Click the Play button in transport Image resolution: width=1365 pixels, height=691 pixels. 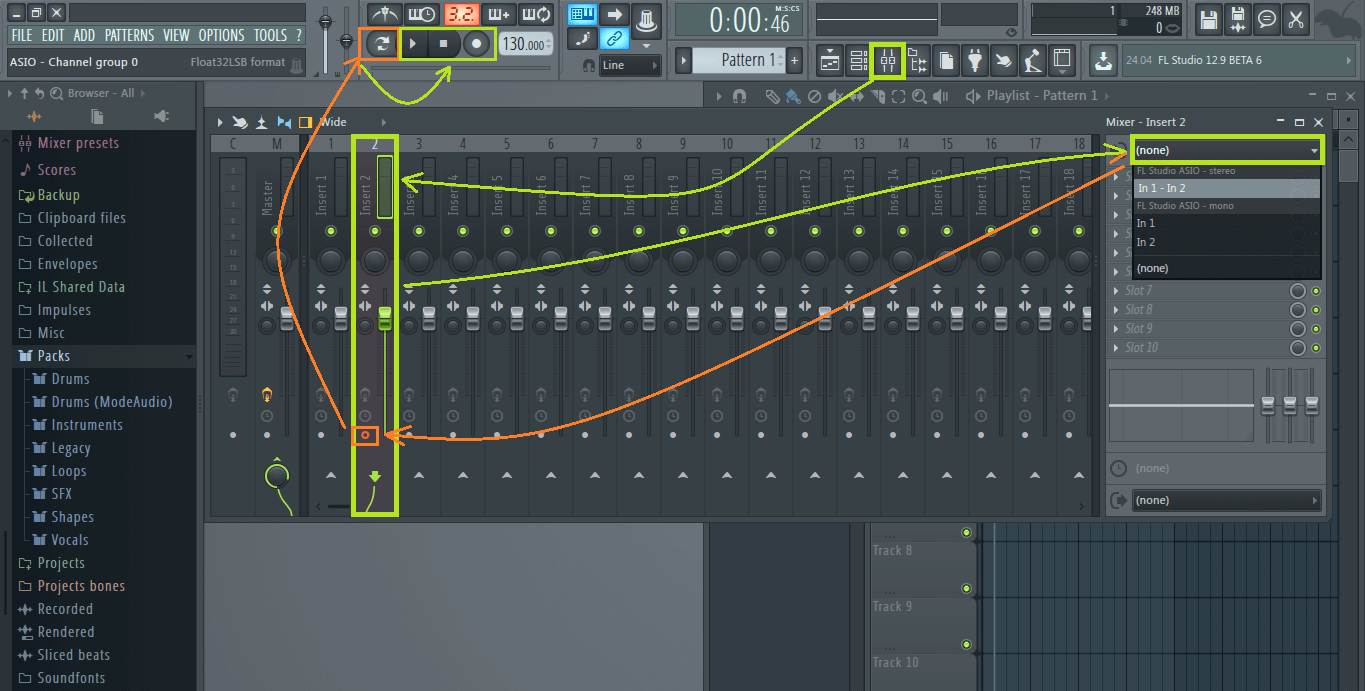coord(413,44)
